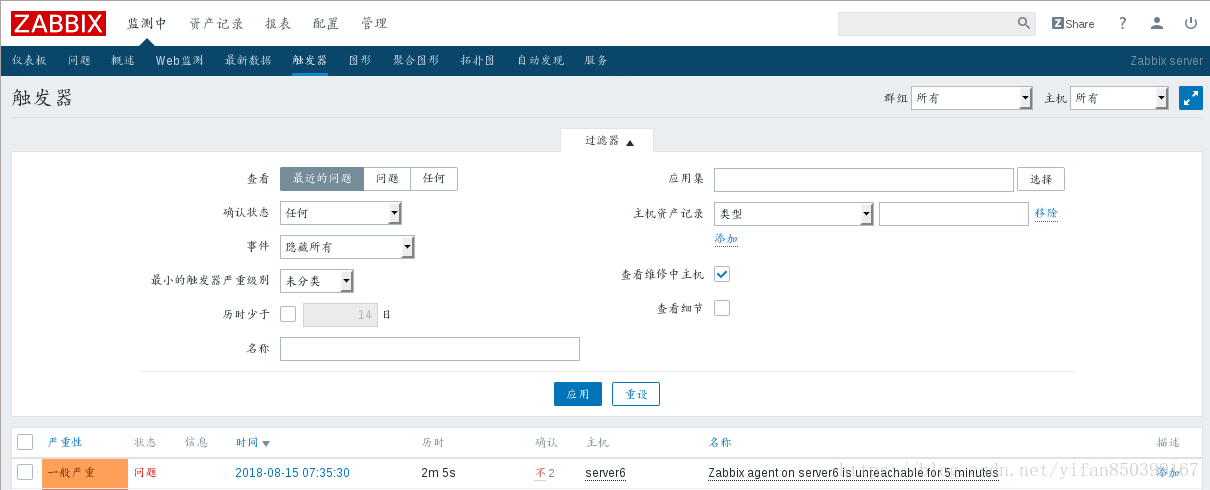Open the user profile icon
Viewport: 1210px width, 490px height.
(1157, 23)
